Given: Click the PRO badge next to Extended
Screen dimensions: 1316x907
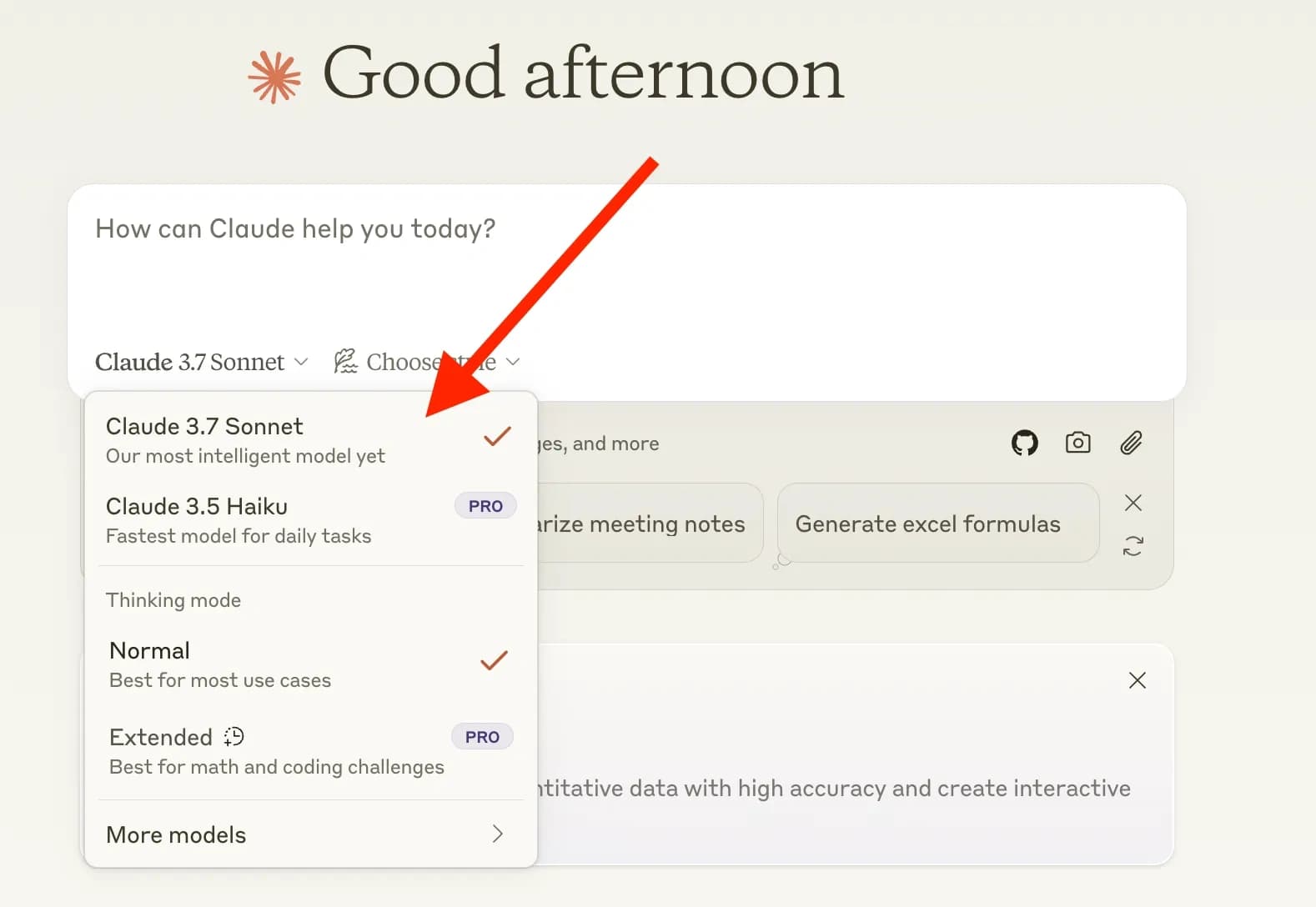Looking at the screenshot, I should 482,737.
